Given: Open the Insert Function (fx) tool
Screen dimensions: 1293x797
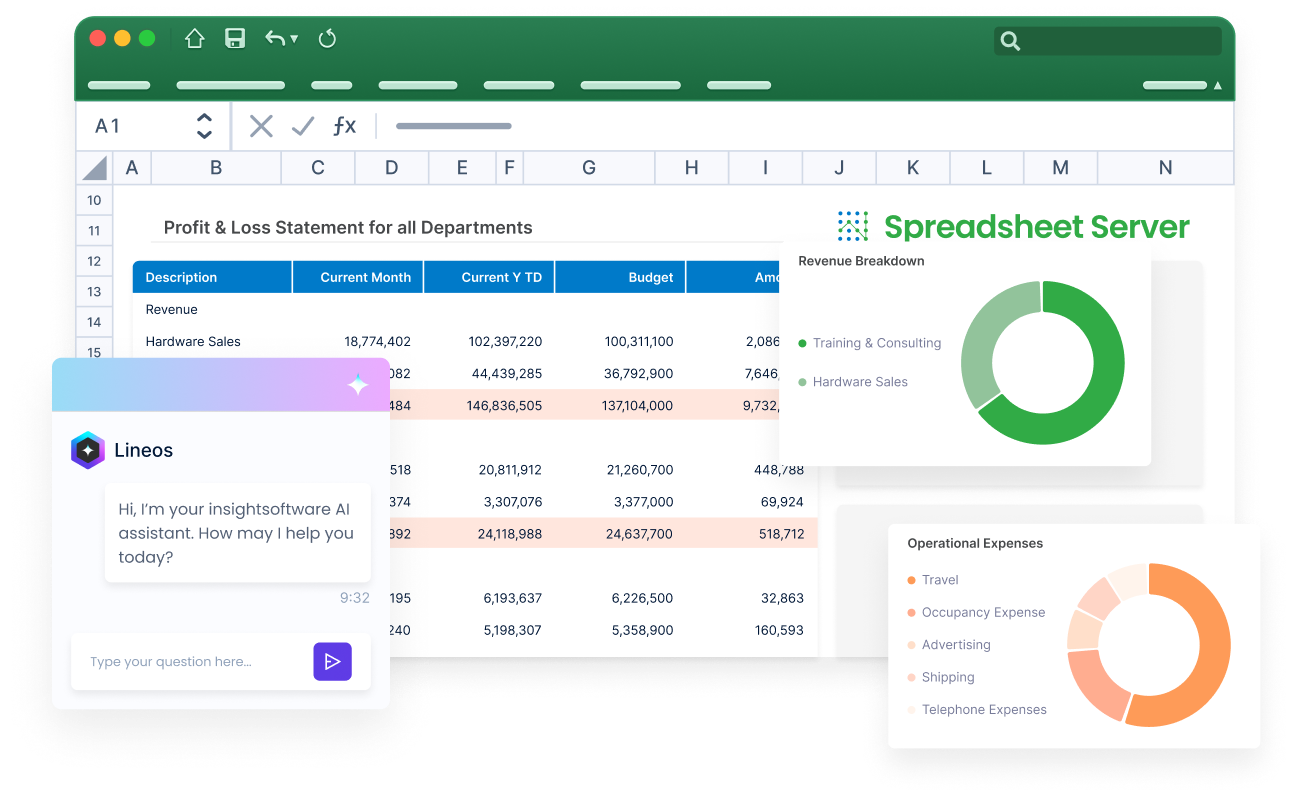Looking at the screenshot, I should click(344, 126).
